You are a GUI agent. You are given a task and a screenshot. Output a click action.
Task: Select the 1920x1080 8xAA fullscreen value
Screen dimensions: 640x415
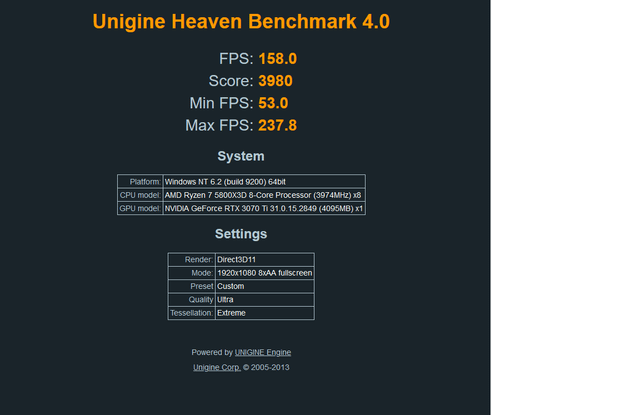(264, 273)
